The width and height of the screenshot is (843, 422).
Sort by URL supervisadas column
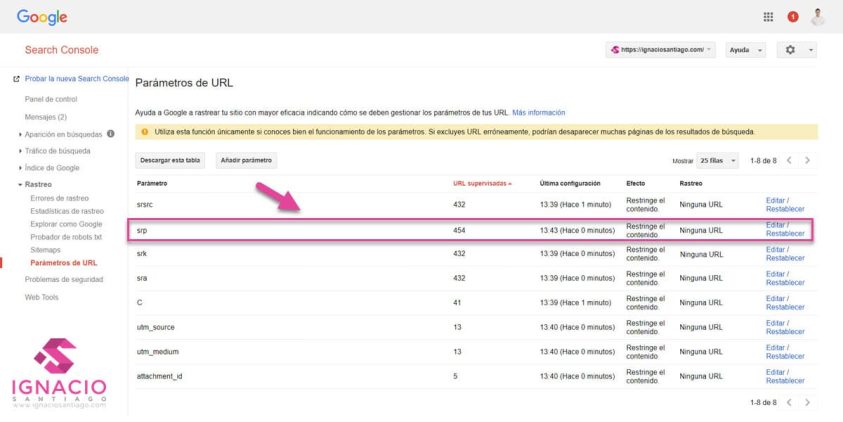click(x=482, y=183)
